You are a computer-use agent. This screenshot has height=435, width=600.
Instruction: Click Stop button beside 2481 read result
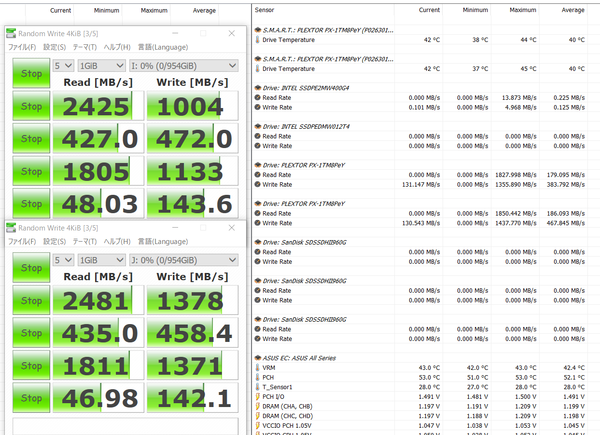(x=31, y=300)
